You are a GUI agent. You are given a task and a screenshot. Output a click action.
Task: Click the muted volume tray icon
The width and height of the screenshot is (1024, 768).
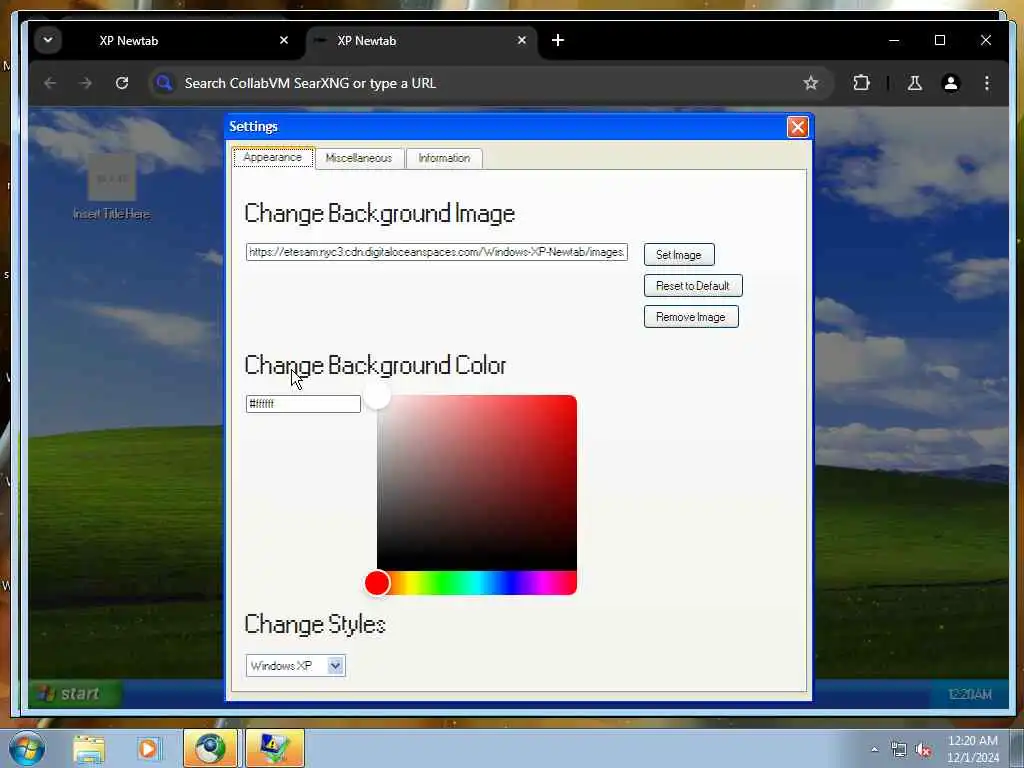click(x=923, y=750)
